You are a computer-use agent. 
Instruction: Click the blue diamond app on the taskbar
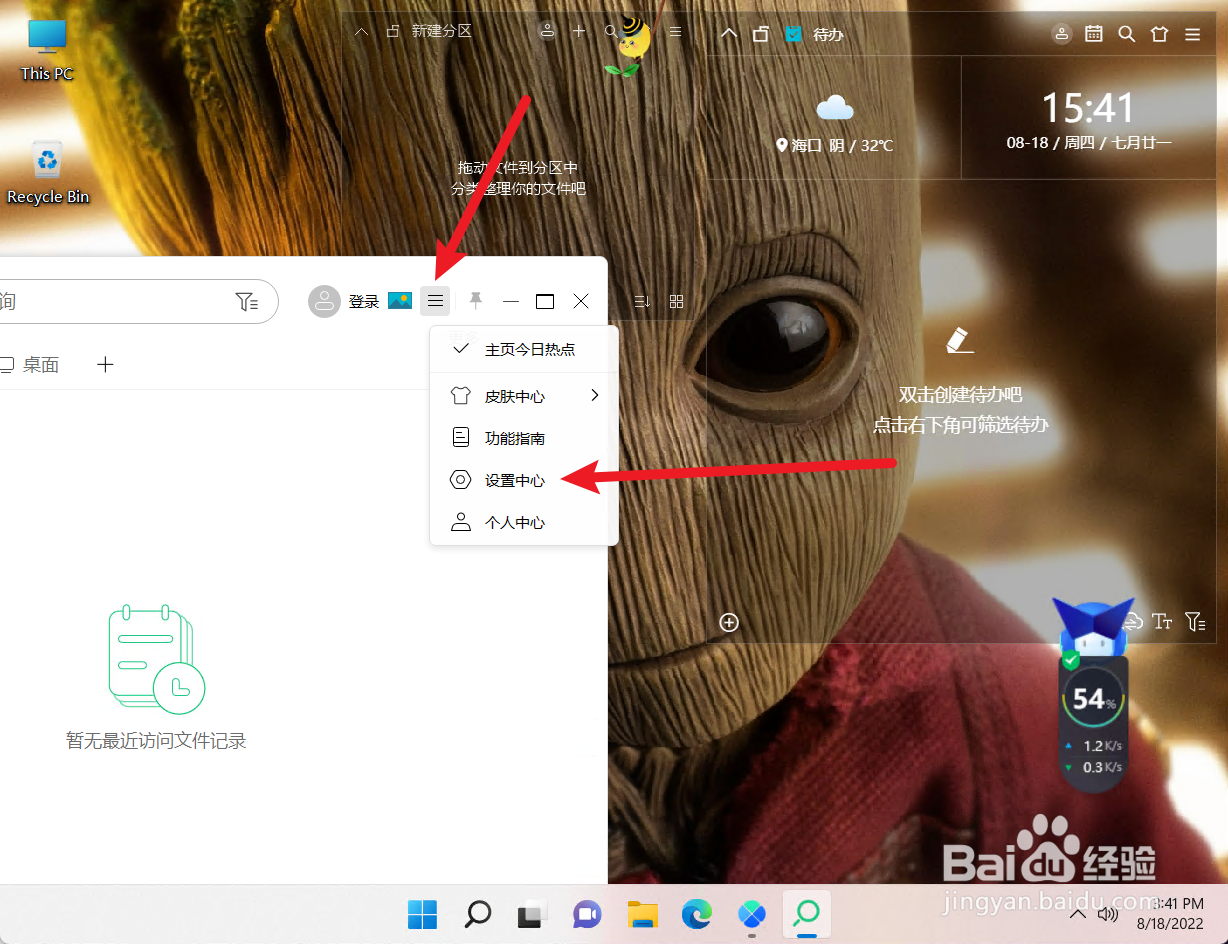pos(751,913)
